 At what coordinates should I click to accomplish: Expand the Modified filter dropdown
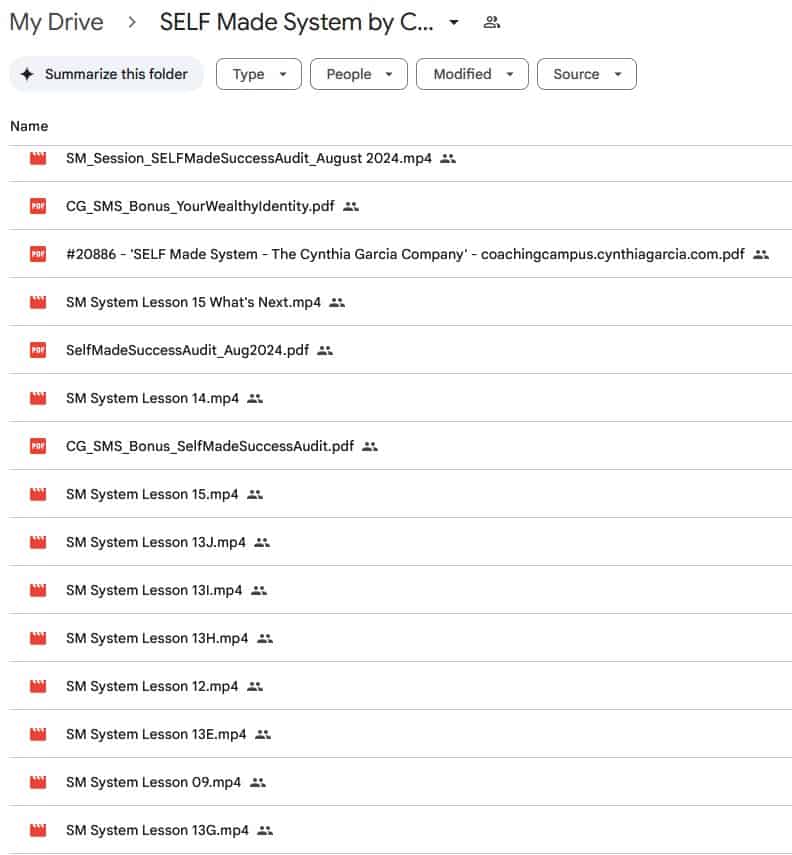tap(472, 74)
